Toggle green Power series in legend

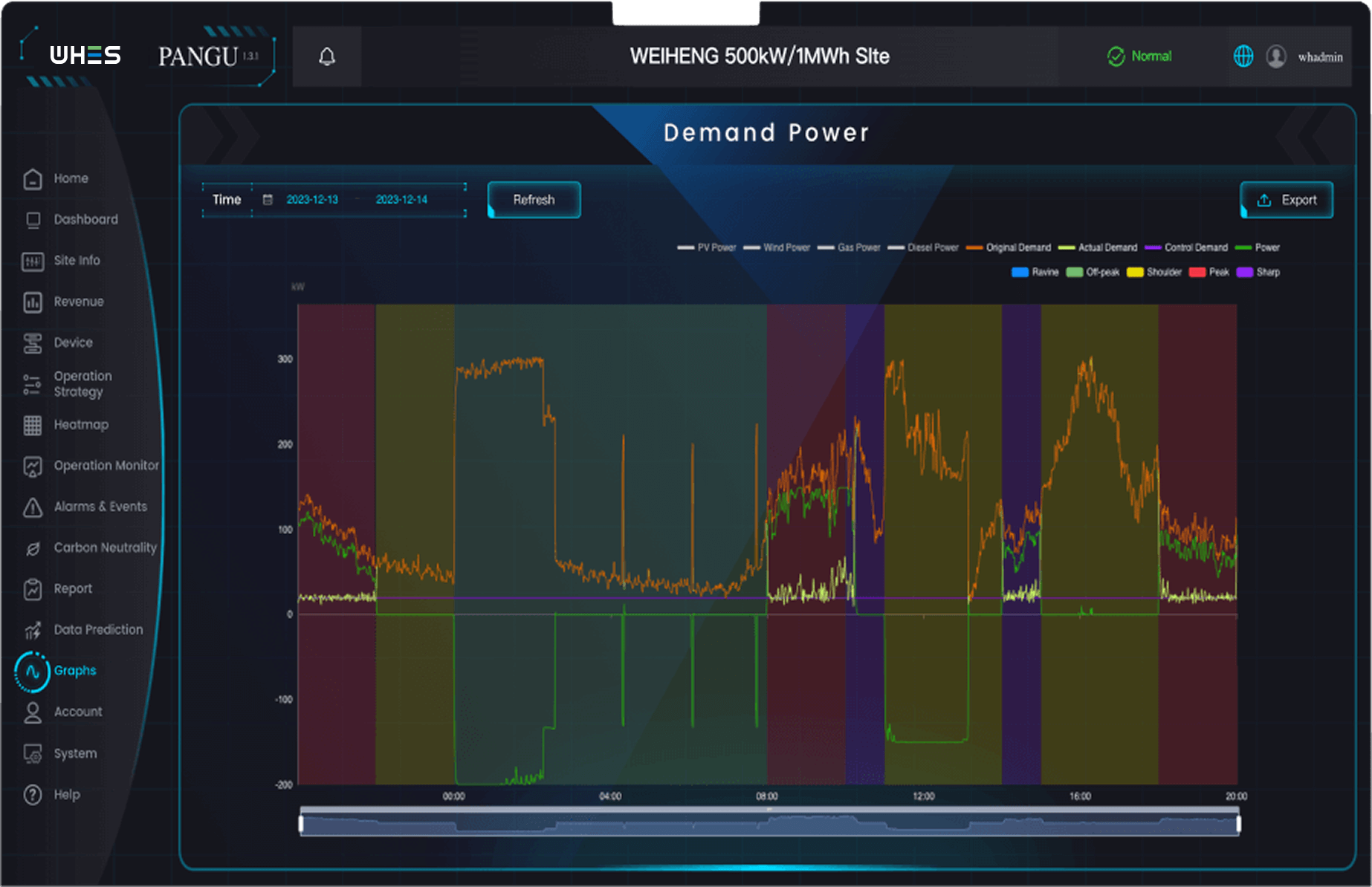tap(1257, 247)
